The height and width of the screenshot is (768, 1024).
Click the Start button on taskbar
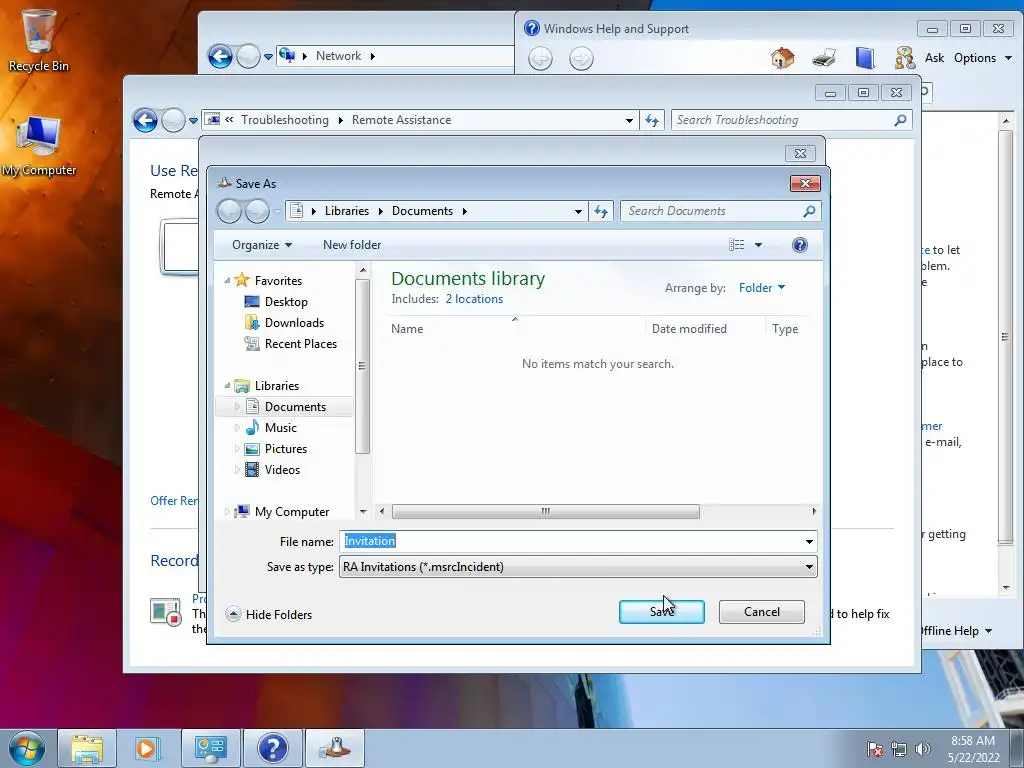pyautogui.click(x=26, y=748)
